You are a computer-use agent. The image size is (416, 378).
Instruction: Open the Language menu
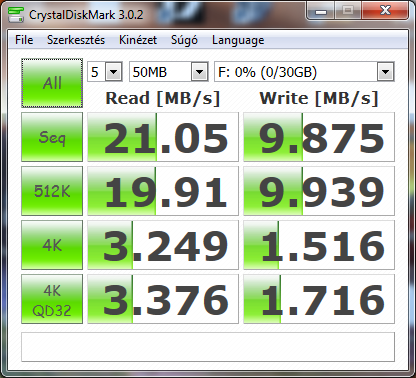[238, 40]
